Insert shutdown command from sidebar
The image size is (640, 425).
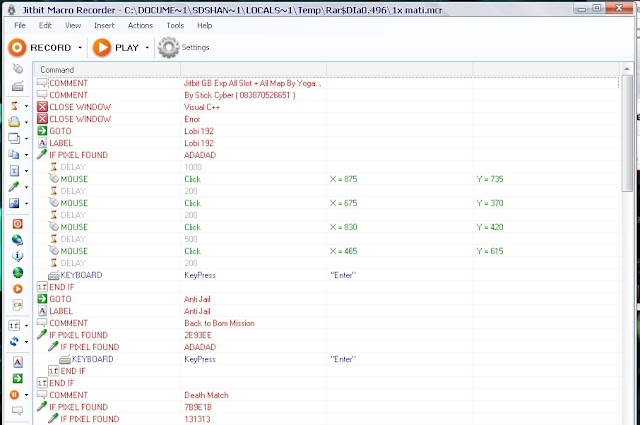pyautogui.click(x=18, y=224)
